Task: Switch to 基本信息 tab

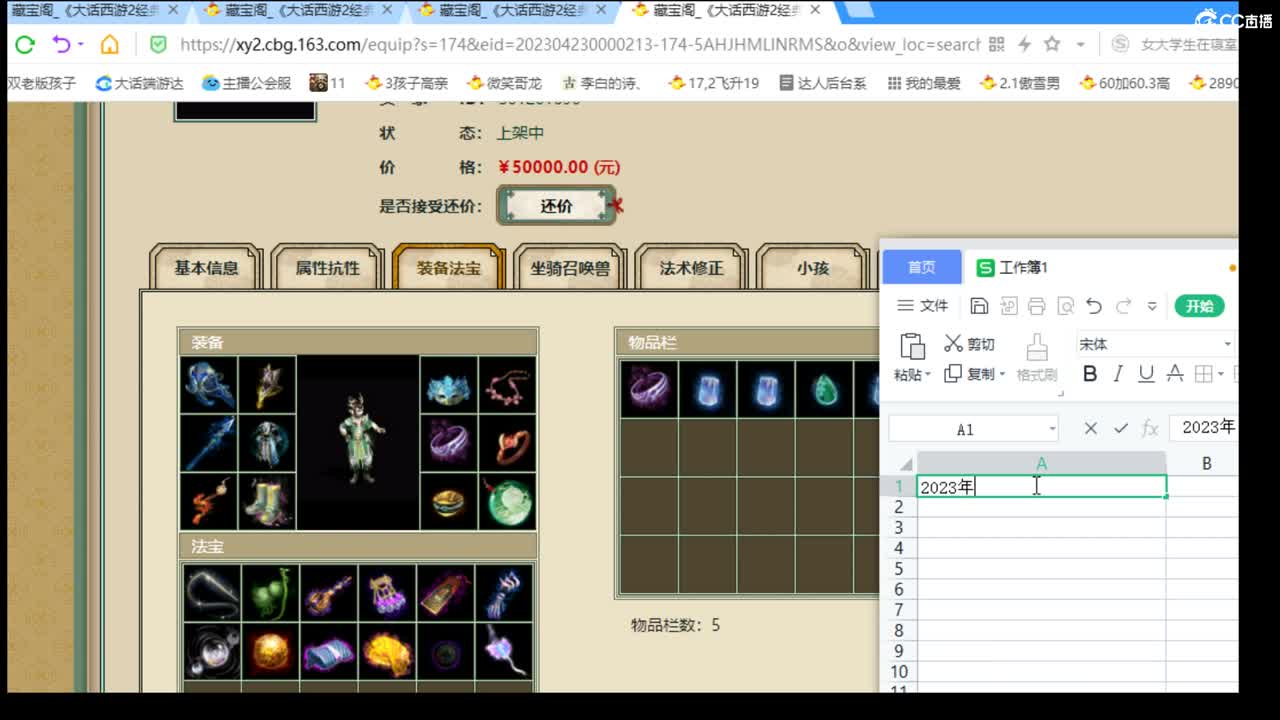Action: (206, 268)
